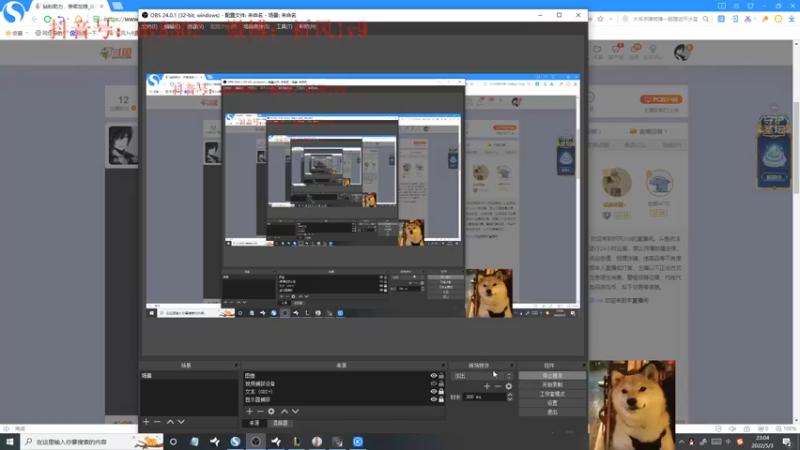Reload the page with the green refresh icon
Viewport: 800px width, 450px height.
[x=47, y=19]
